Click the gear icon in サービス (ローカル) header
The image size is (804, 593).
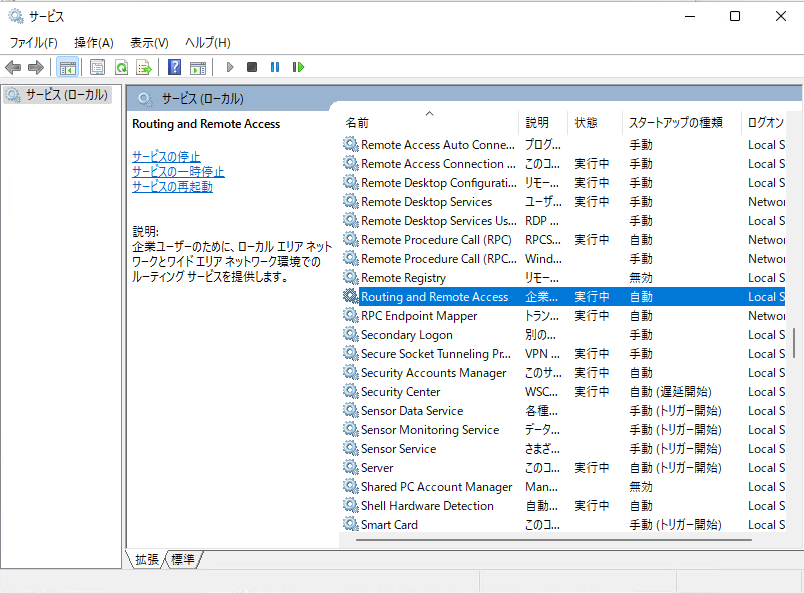(x=145, y=99)
